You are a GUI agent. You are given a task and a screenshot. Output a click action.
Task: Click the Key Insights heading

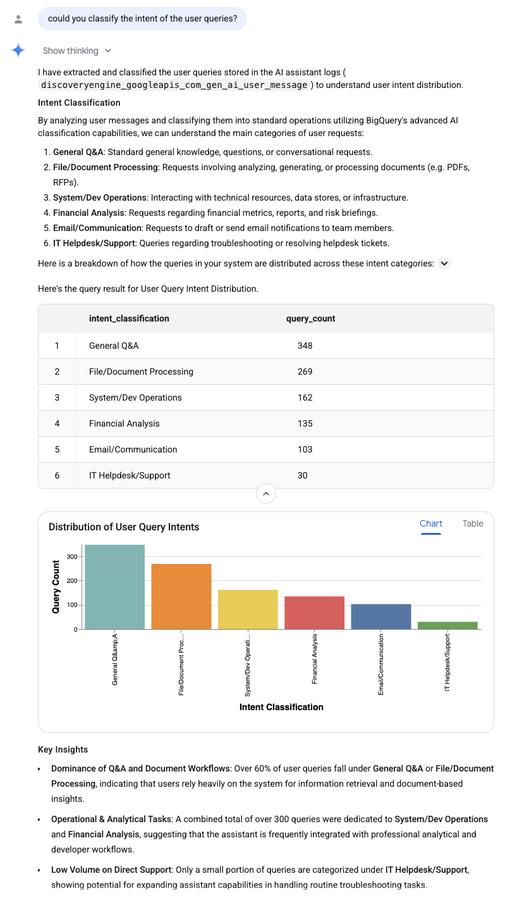click(63, 750)
